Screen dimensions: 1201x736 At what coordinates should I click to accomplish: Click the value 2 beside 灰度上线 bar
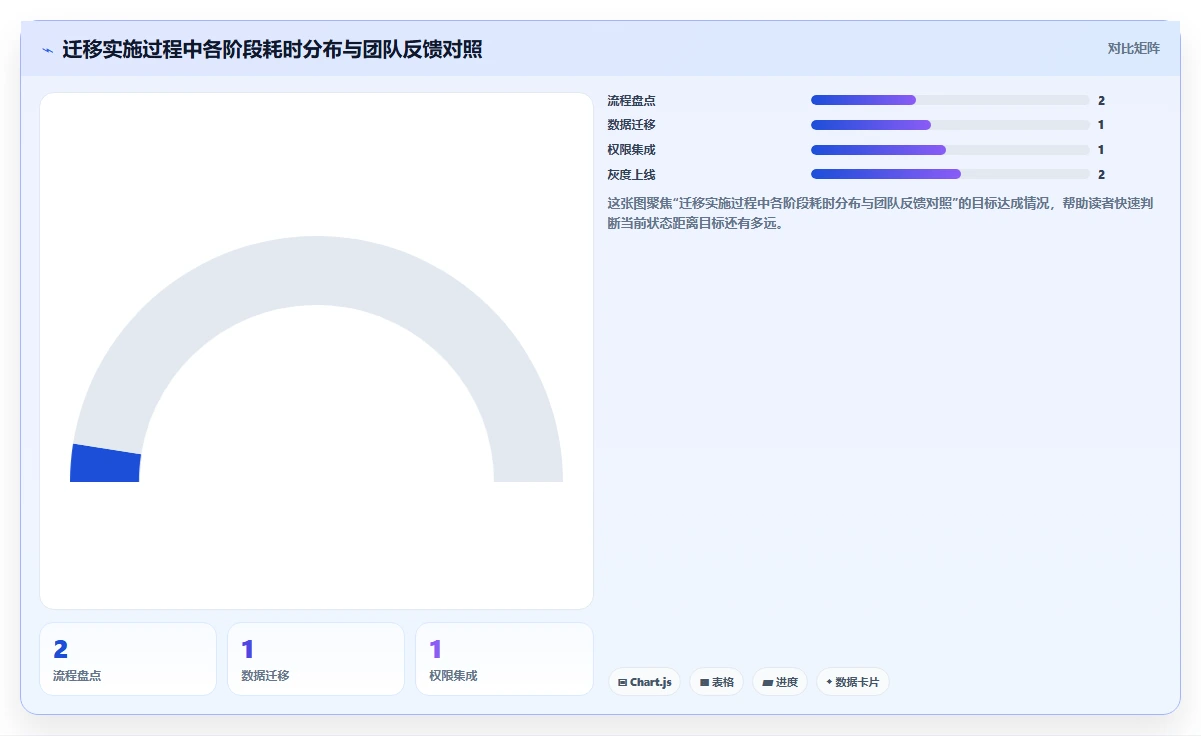[x=1101, y=175]
